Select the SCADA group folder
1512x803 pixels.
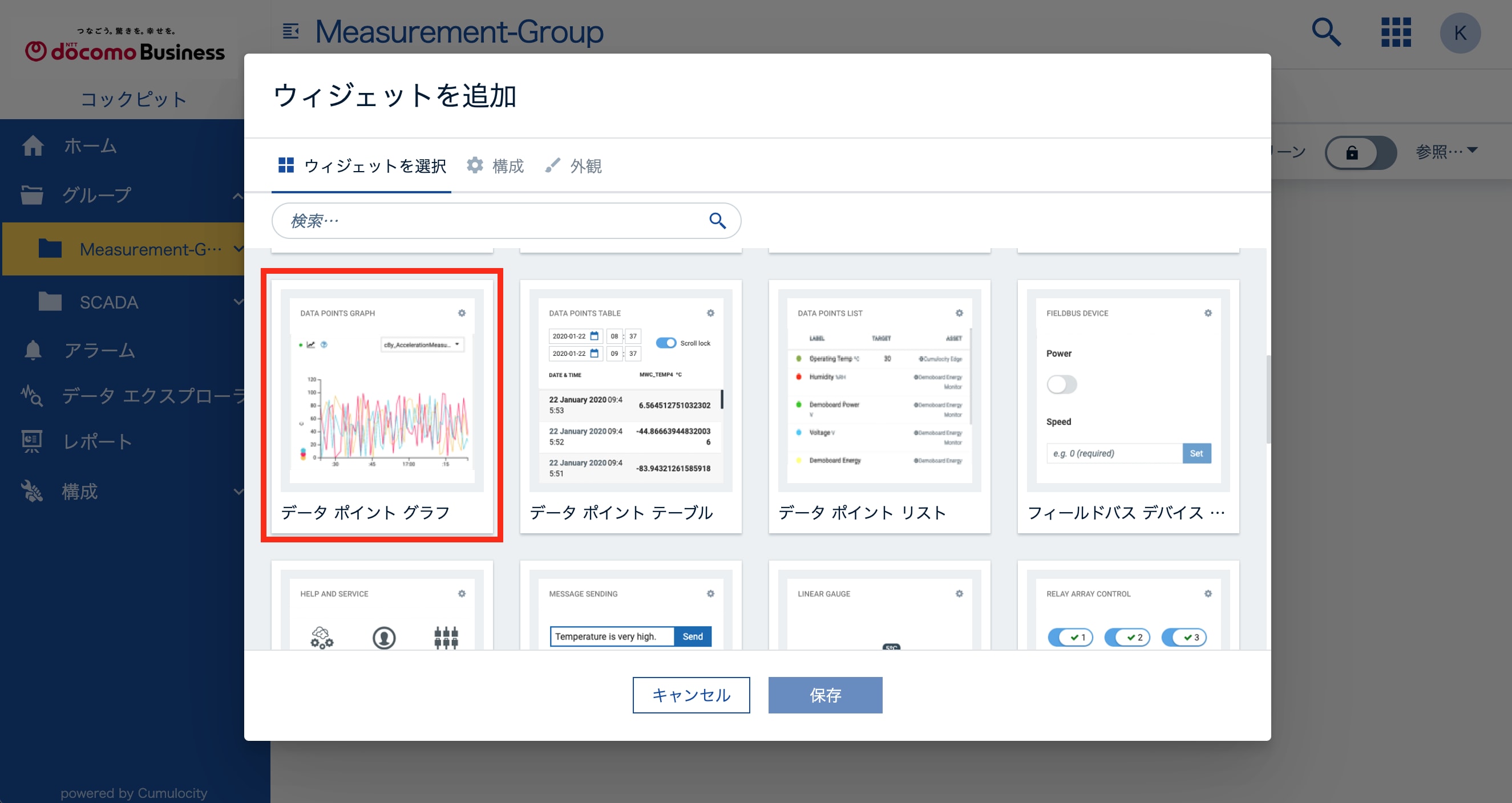pyautogui.click(x=109, y=302)
